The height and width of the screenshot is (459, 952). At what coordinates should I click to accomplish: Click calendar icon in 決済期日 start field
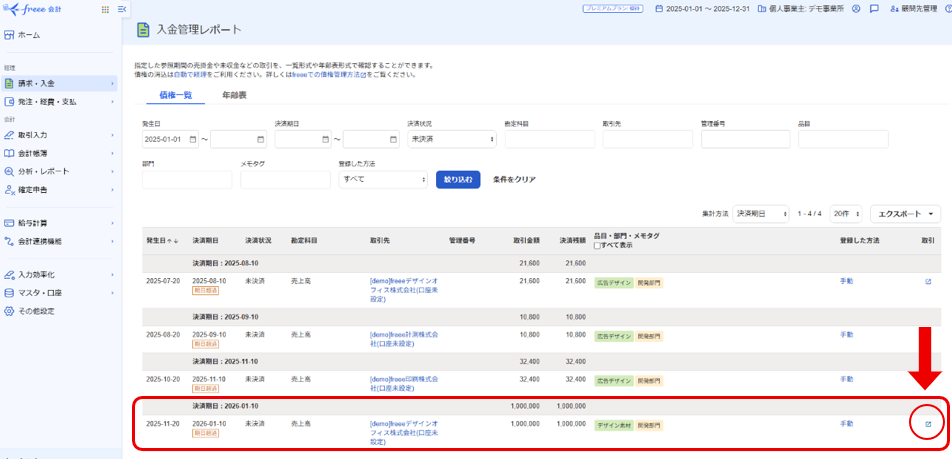click(x=325, y=139)
